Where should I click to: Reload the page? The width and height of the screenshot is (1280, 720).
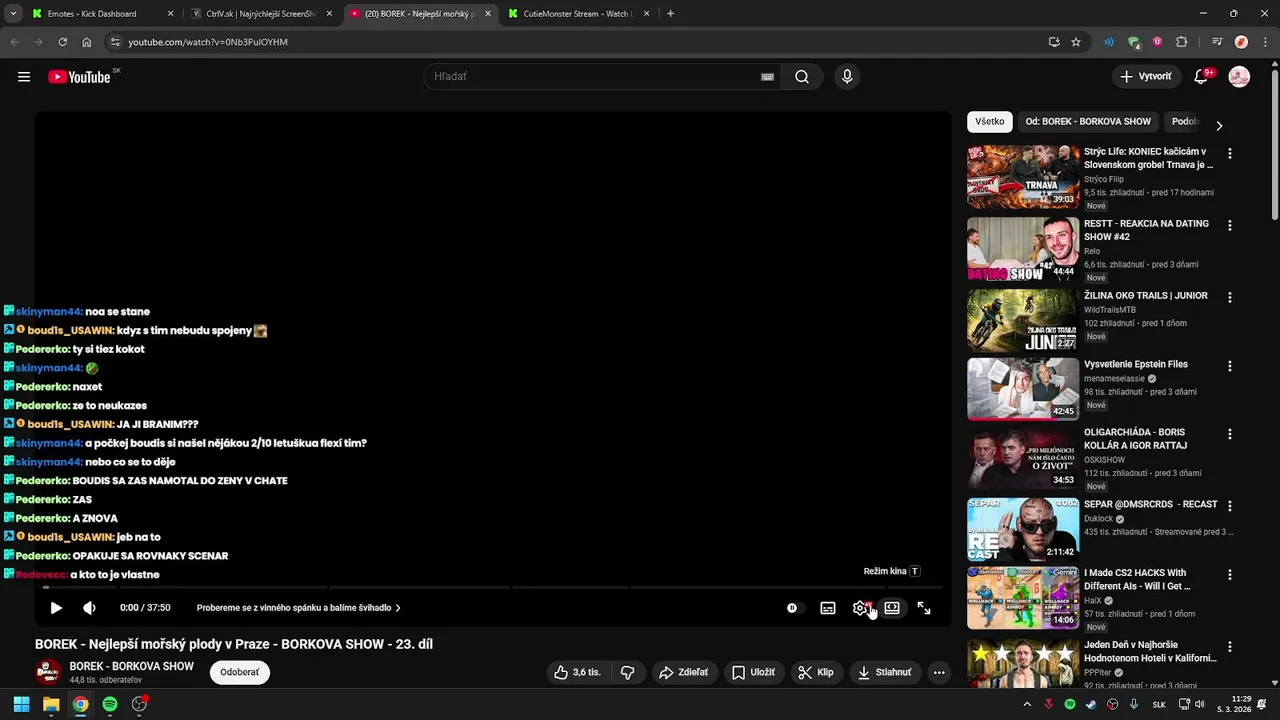pos(62,42)
